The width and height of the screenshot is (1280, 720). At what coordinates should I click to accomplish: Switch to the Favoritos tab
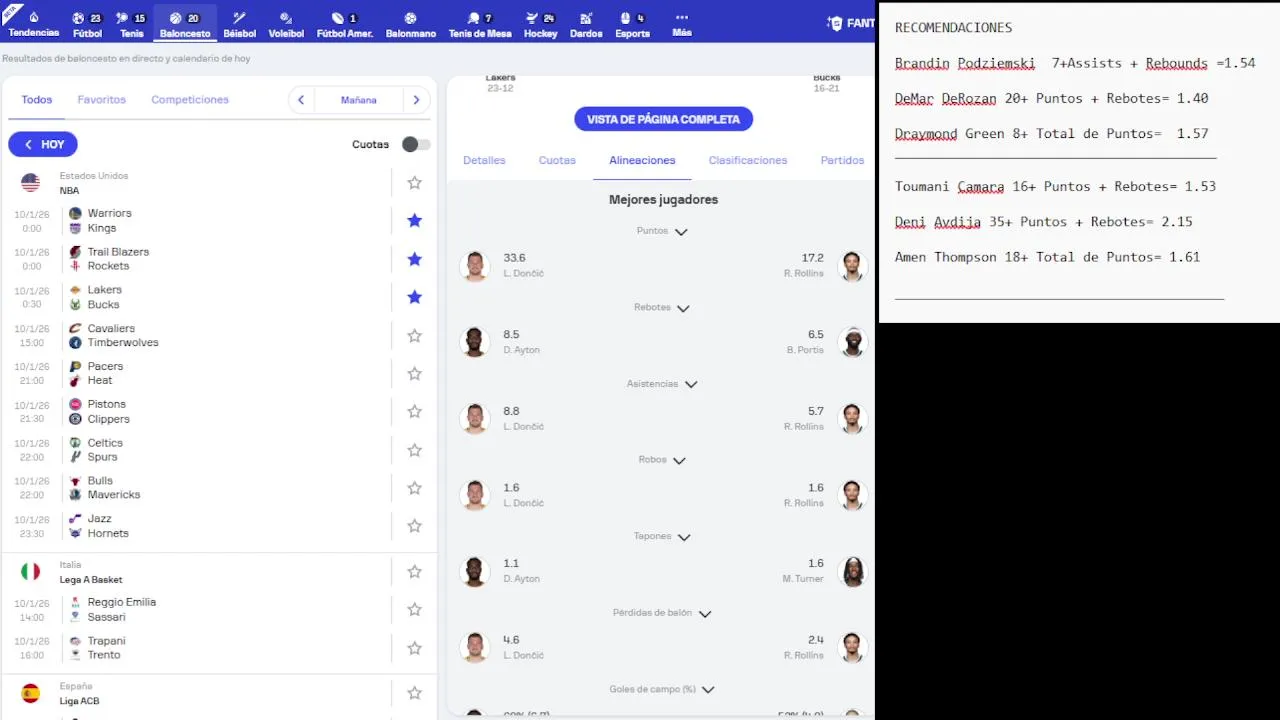click(x=102, y=100)
